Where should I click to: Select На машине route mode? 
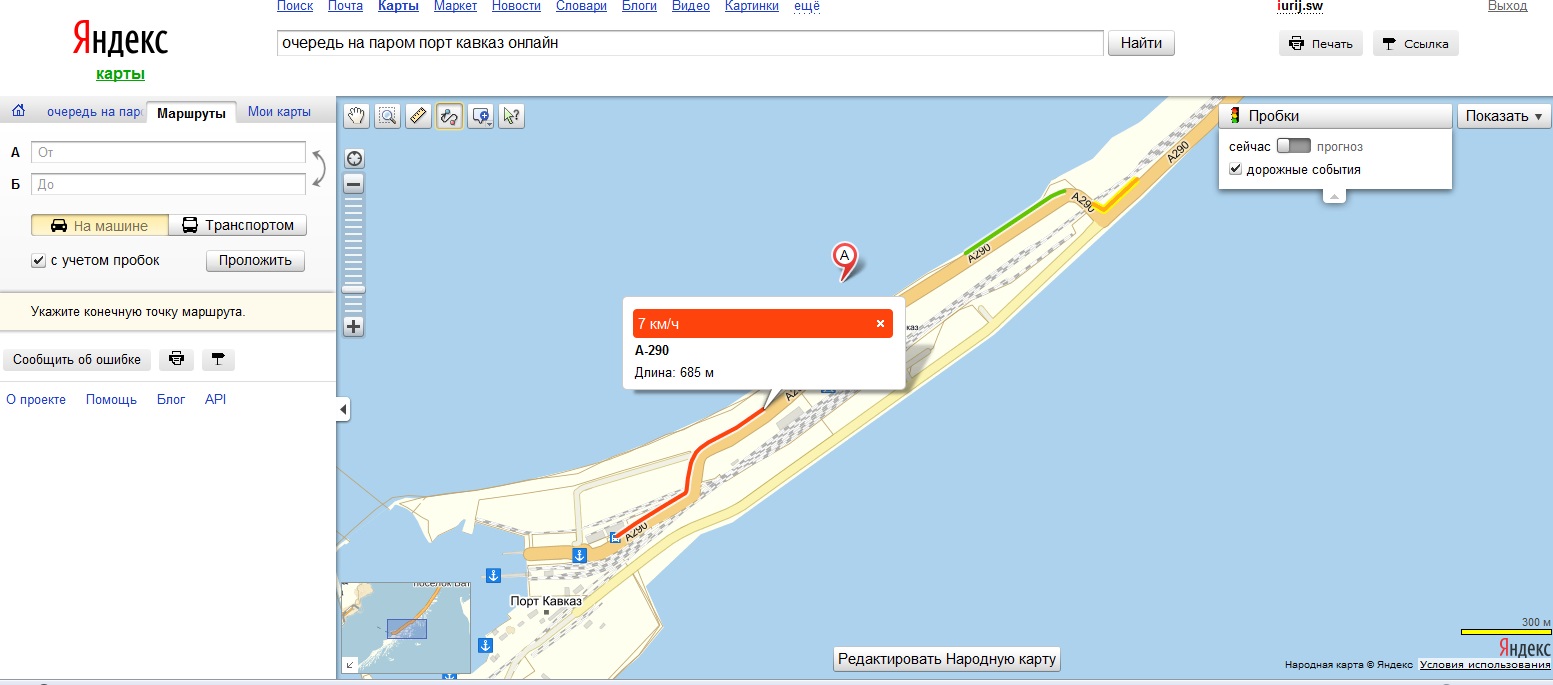(x=100, y=226)
